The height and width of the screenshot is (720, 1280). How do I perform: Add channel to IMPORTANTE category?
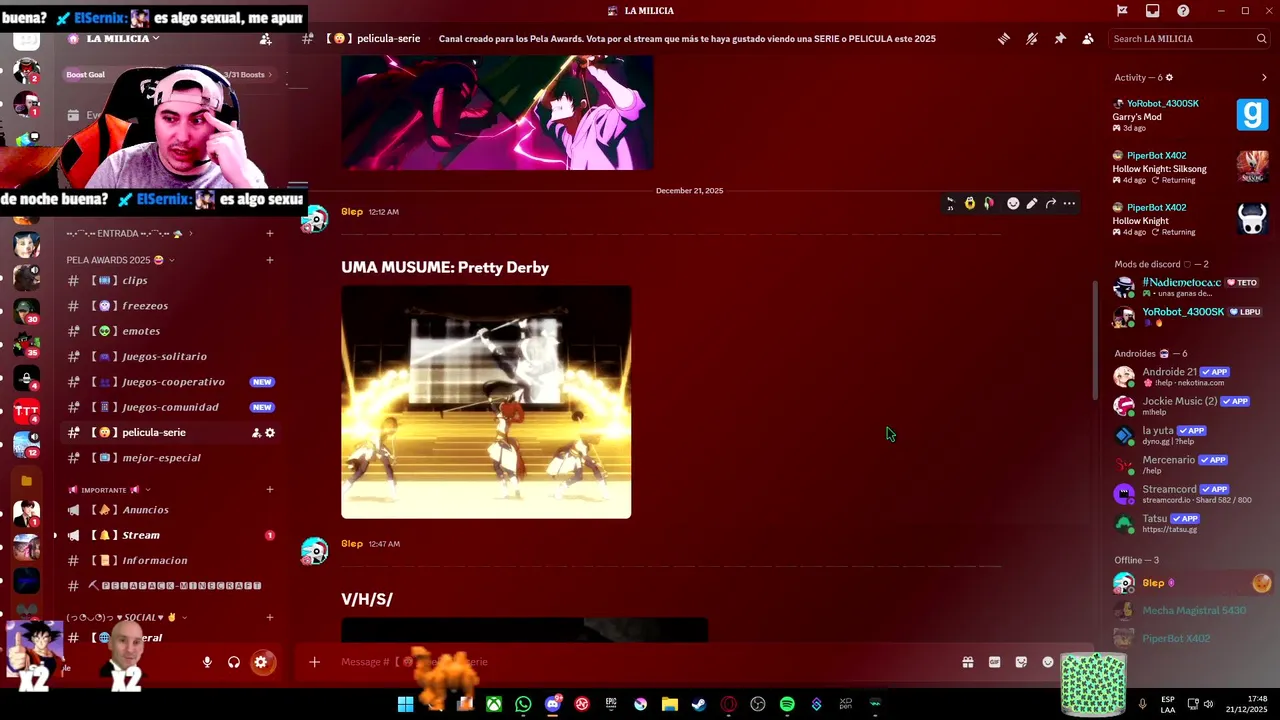point(269,490)
